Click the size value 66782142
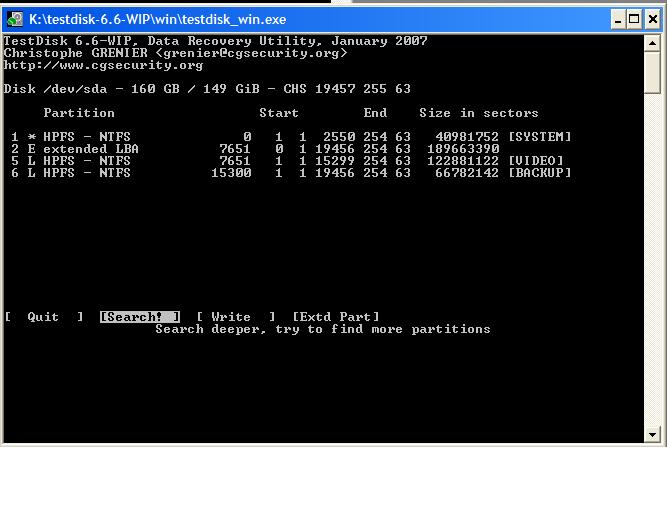 pyautogui.click(x=467, y=173)
